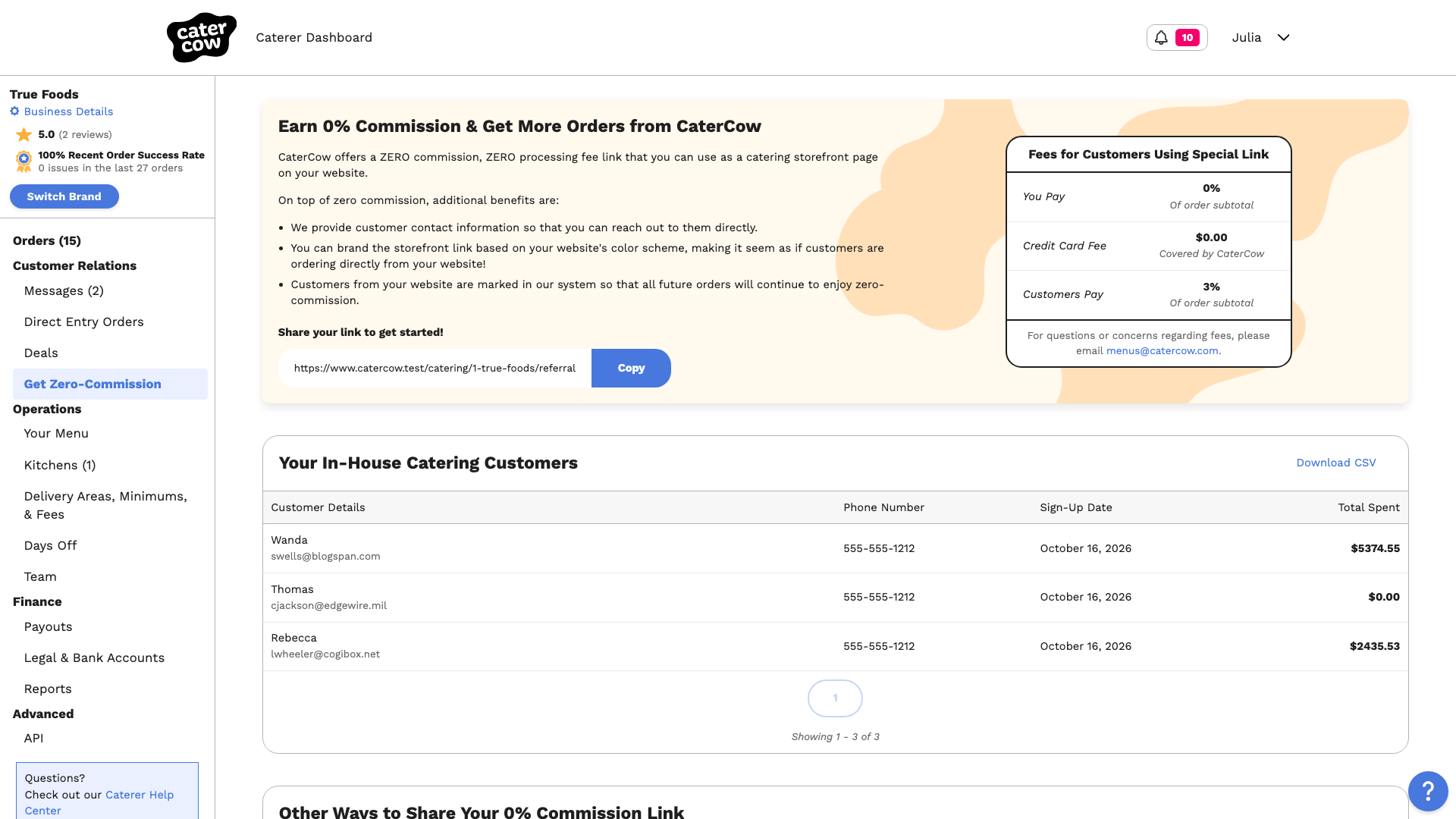The image size is (1456, 819).
Task: Expand the Julia account dropdown
Action: point(1260,37)
